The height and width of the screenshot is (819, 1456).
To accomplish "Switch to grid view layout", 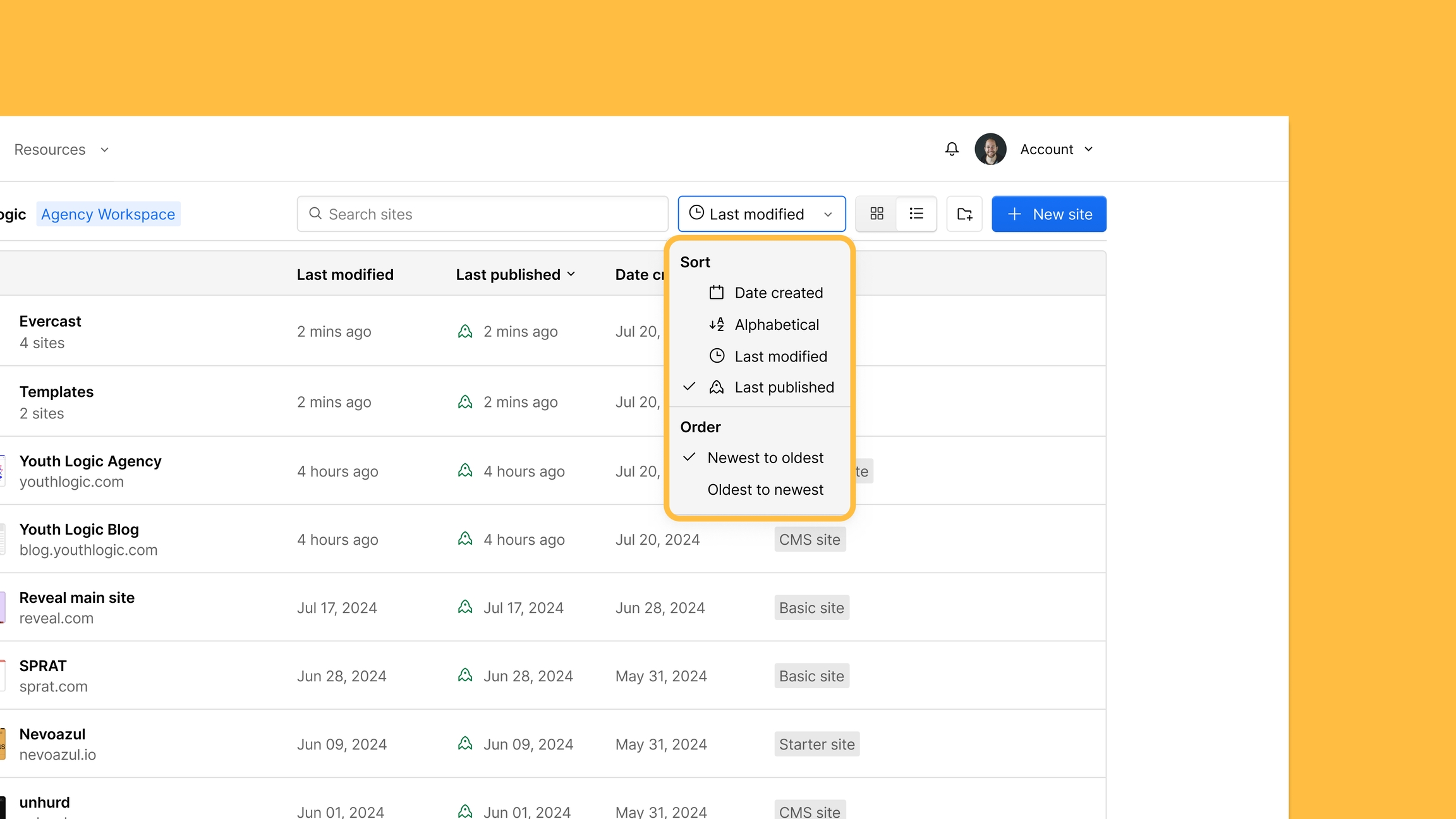I will (x=877, y=214).
